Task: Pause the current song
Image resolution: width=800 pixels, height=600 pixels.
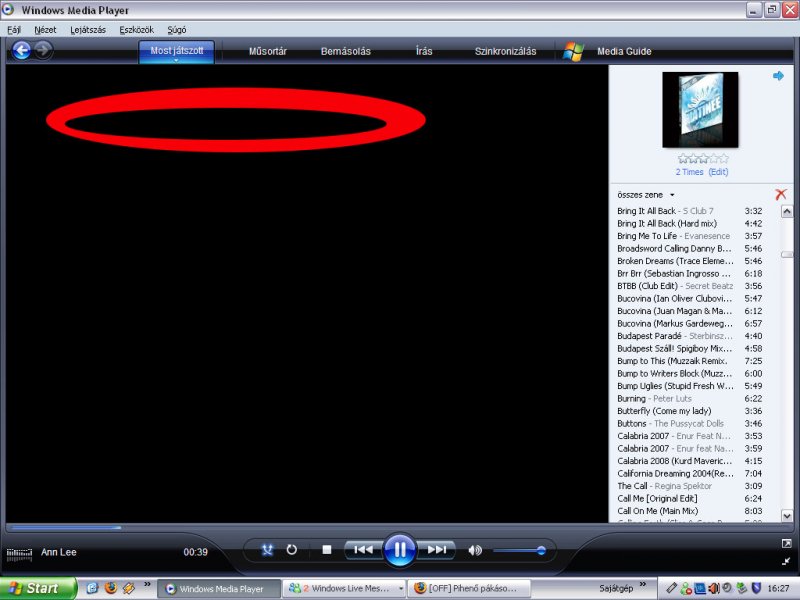Action: point(399,549)
